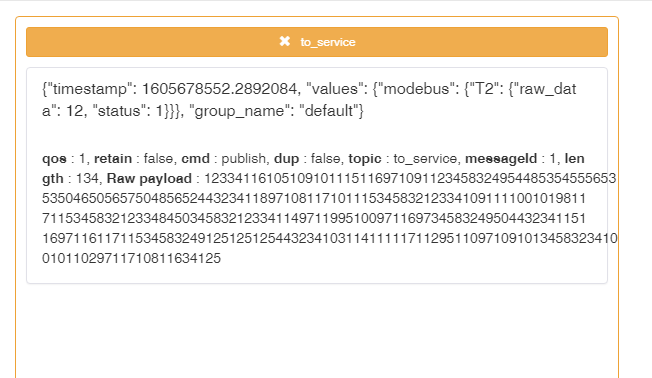
Task: Click the bold topic label
Action: tap(365, 159)
